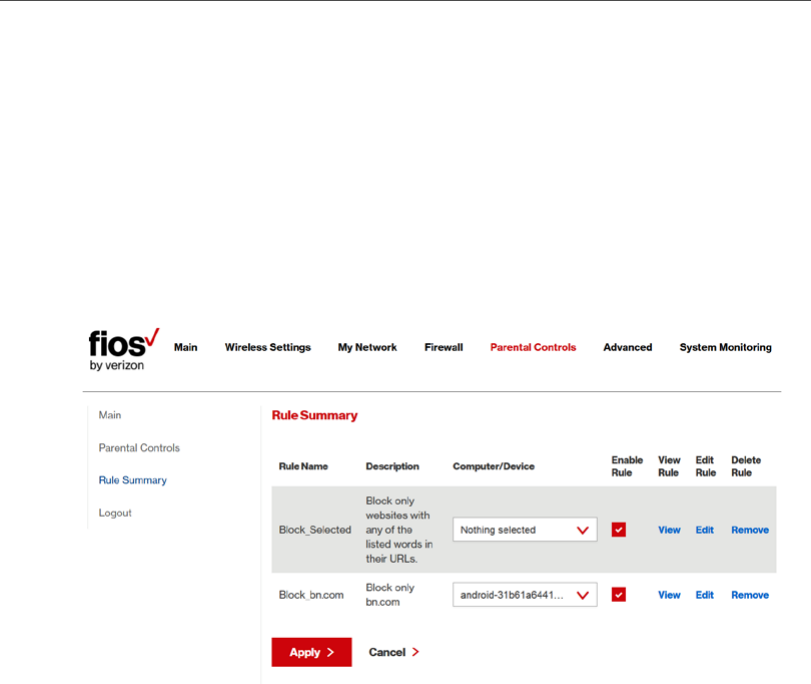Click the Computer/Device column header

[494, 466]
